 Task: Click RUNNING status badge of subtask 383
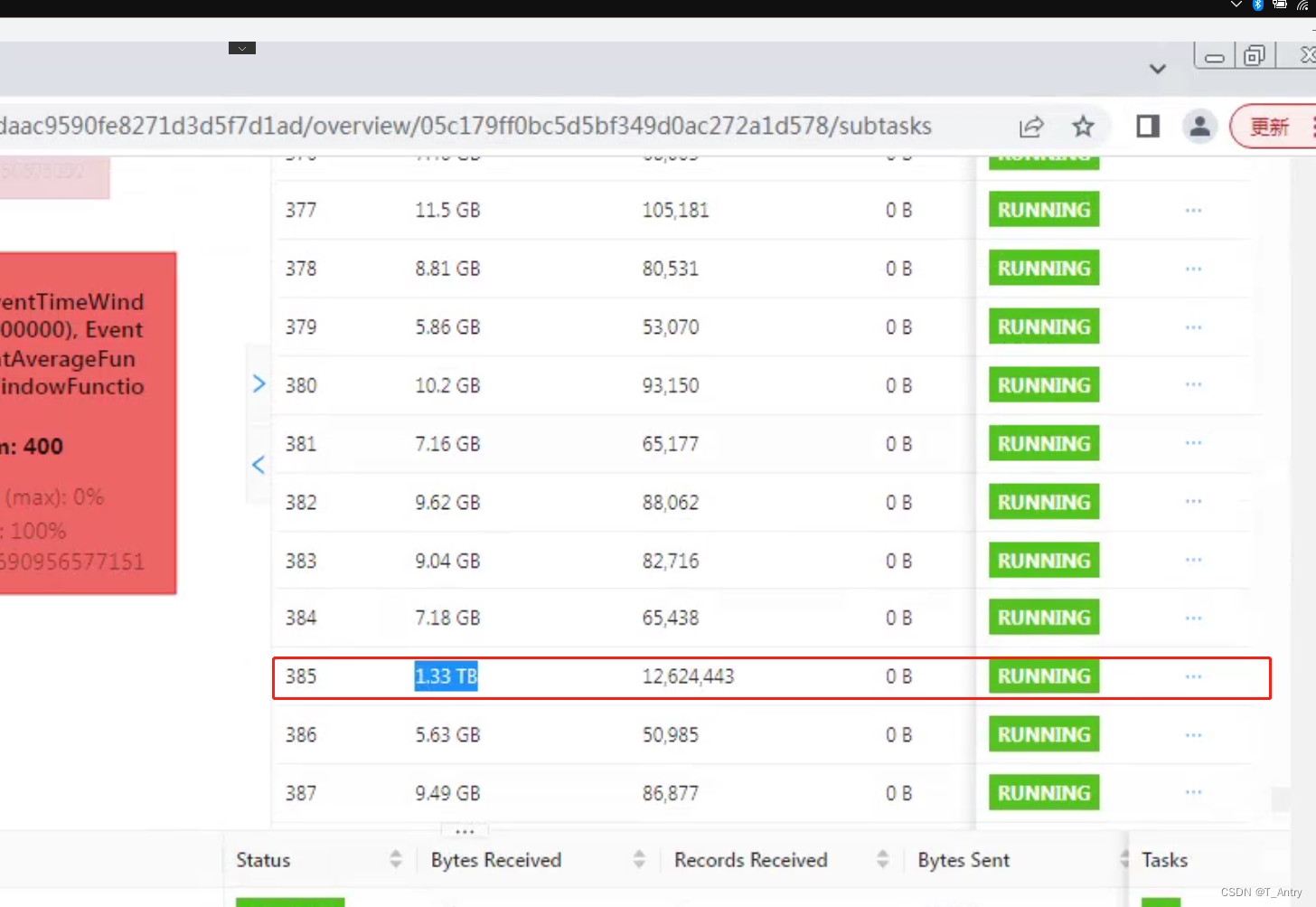1044,561
